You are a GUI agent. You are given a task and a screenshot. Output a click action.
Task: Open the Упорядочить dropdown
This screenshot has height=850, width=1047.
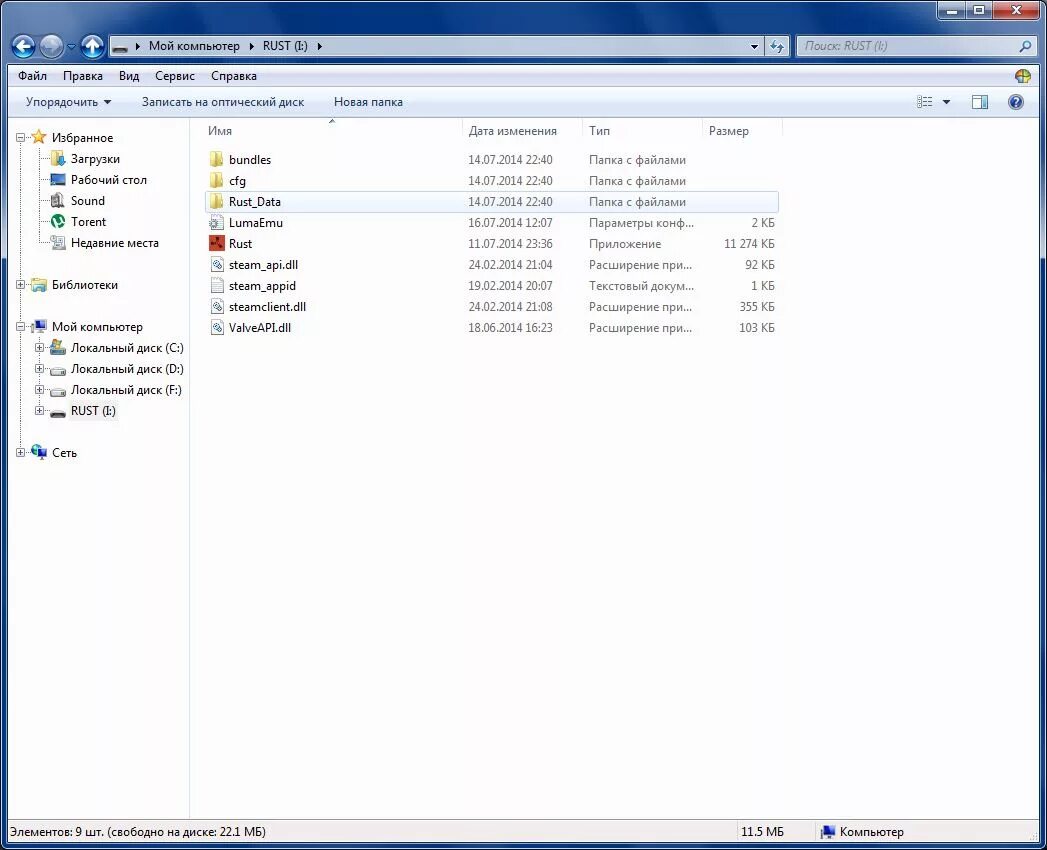68,102
